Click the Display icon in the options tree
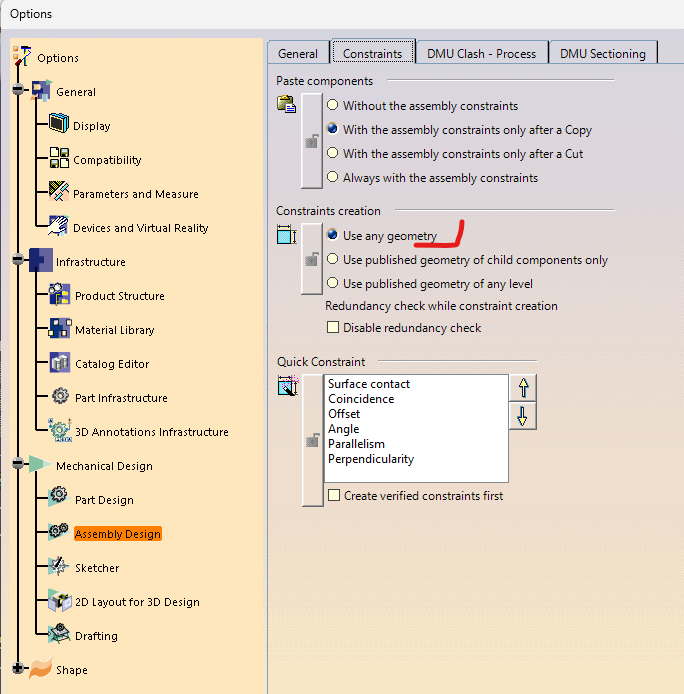This screenshot has width=684, height=694. (59, 125)
